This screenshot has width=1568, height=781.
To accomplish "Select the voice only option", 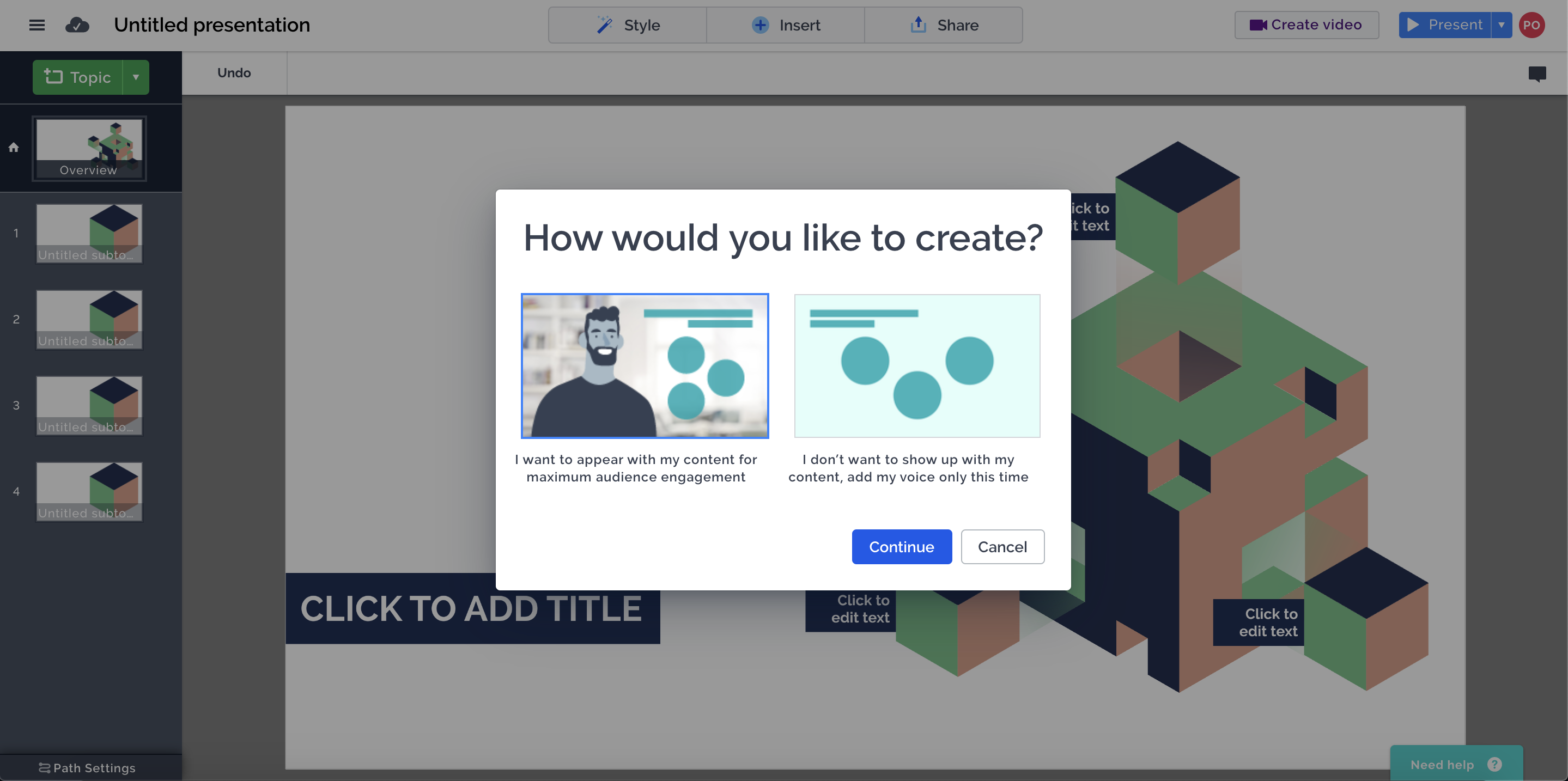I will click(x=917, y=366).
